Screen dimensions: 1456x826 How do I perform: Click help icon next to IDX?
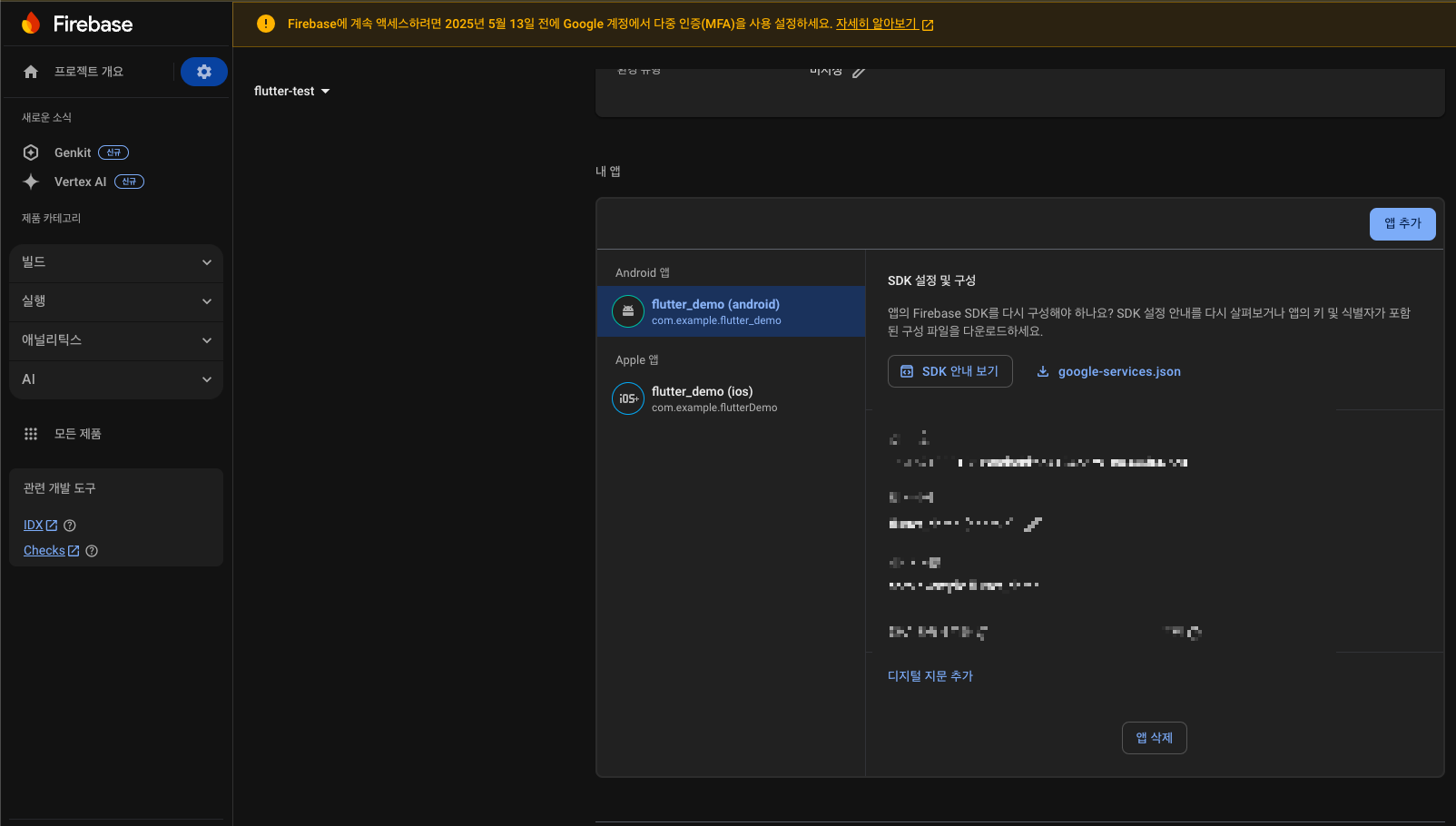(x=70, y=526)
